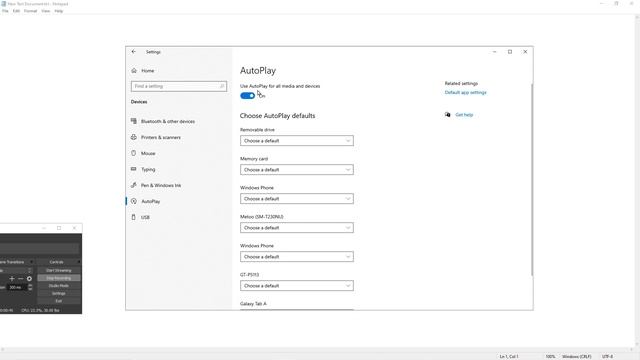This screenshot has width=640, height=360.
Task: Click the remove transition minus icon in OBS
Action: pos(20,278)
